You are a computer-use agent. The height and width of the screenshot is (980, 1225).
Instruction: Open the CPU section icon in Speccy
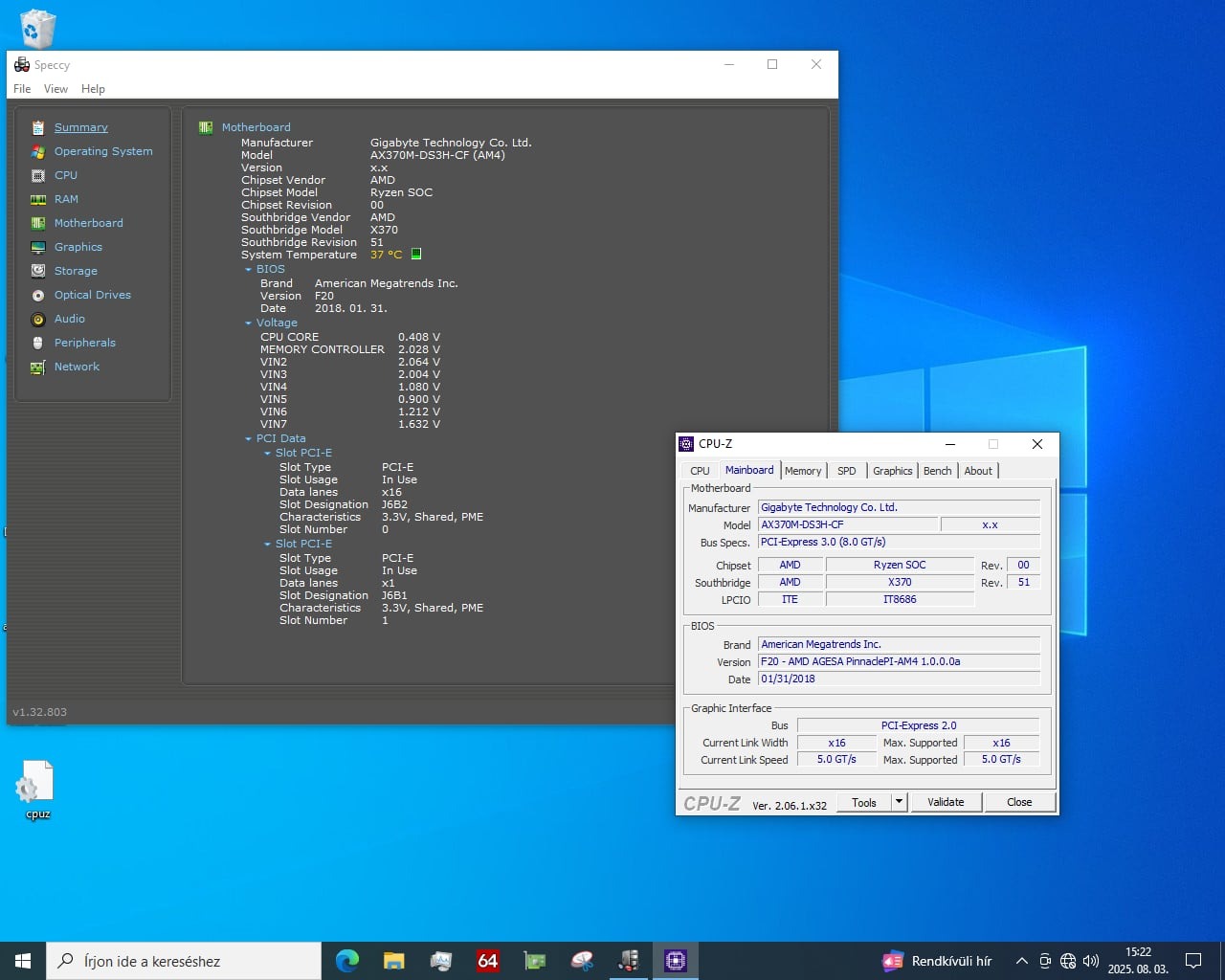38,175
